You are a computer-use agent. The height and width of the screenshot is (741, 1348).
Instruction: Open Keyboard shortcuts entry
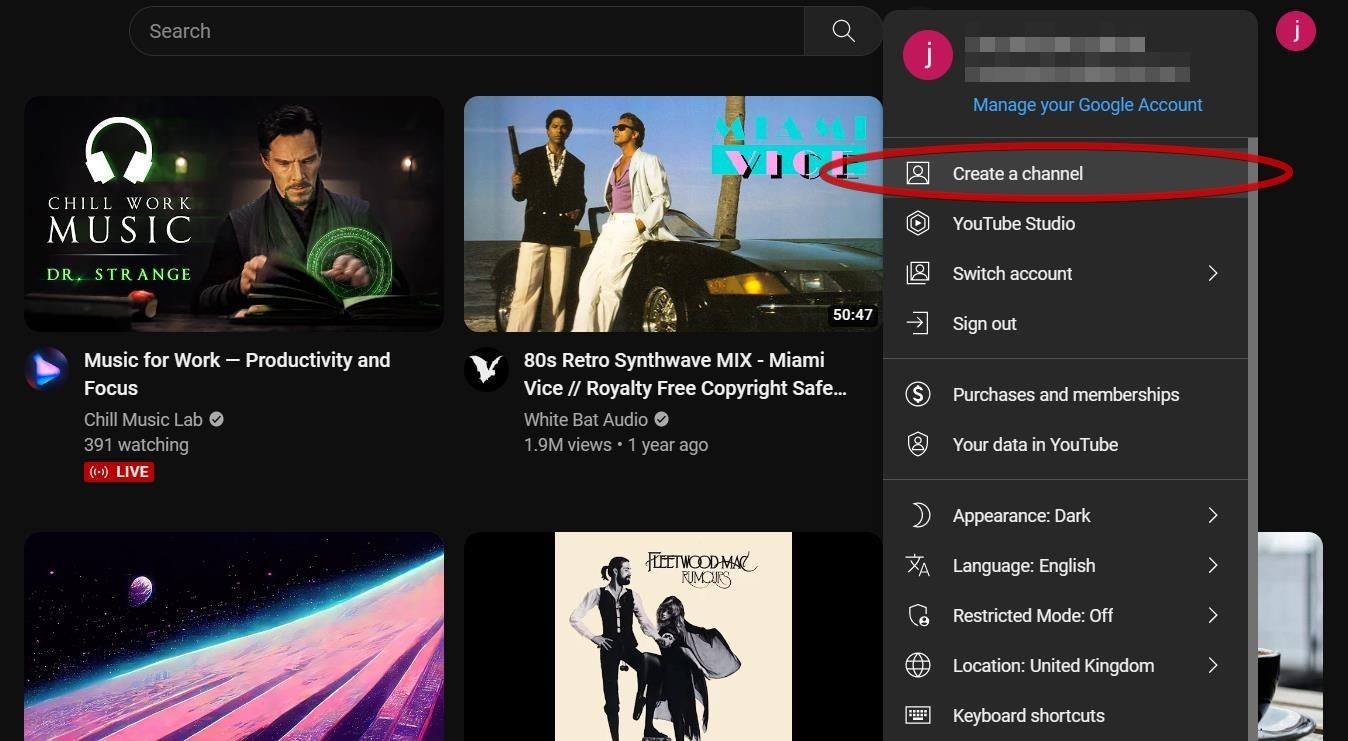click(1066, 716)
